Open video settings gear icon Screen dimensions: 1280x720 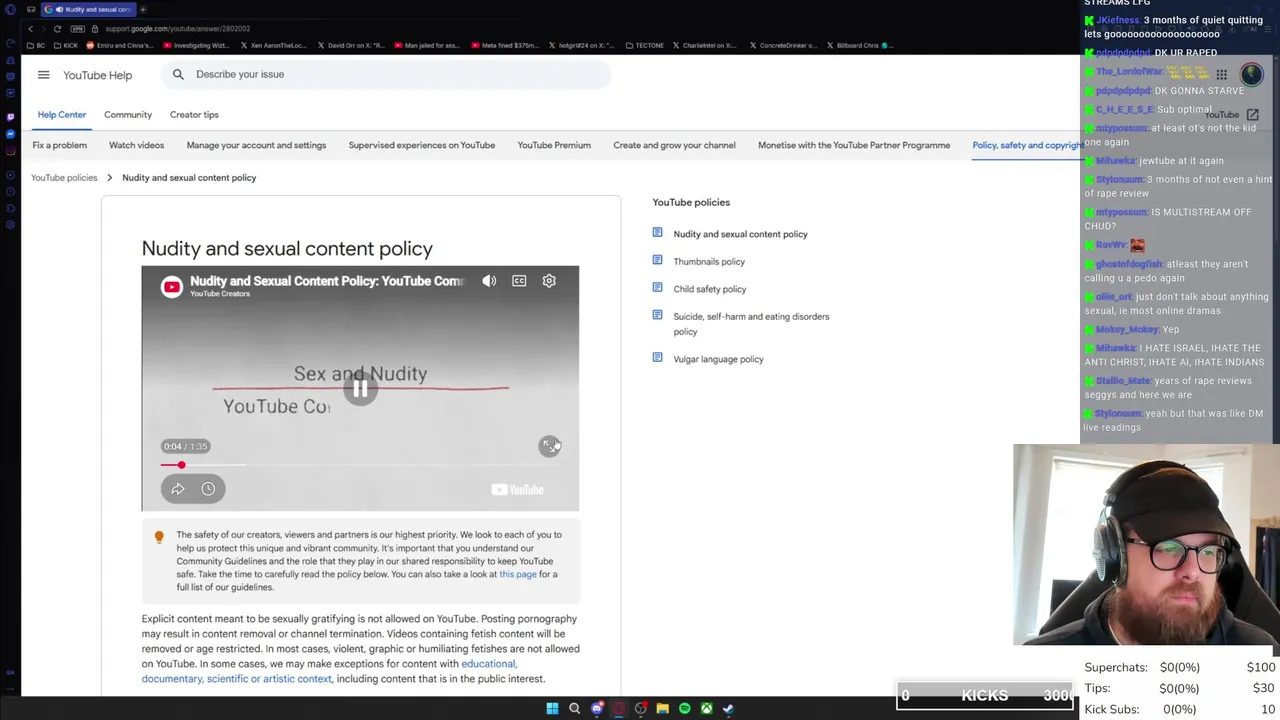click(549, 281)
